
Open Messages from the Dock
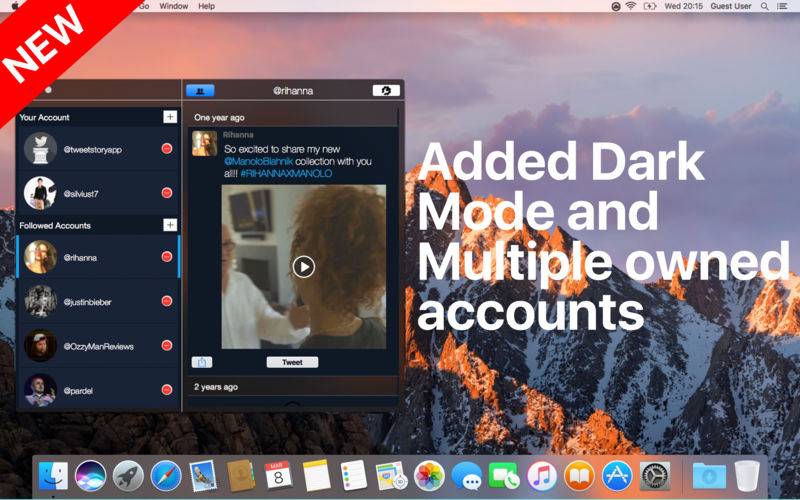click(x=467, y=476)
